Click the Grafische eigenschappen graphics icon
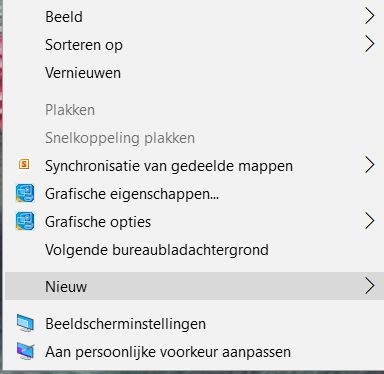This screenshot has width=384, height=374. [x=25, y=193]
